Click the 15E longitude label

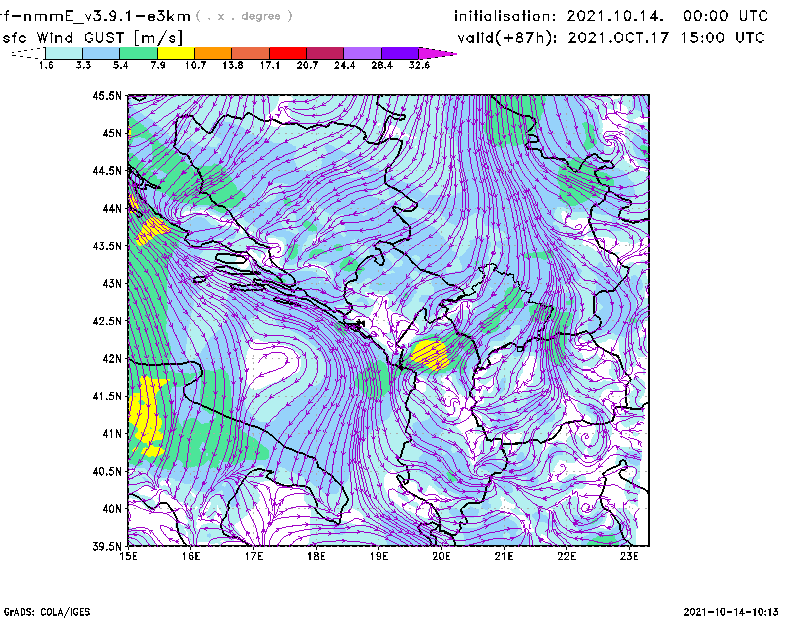pyautogui.click(x=128, y=556)
